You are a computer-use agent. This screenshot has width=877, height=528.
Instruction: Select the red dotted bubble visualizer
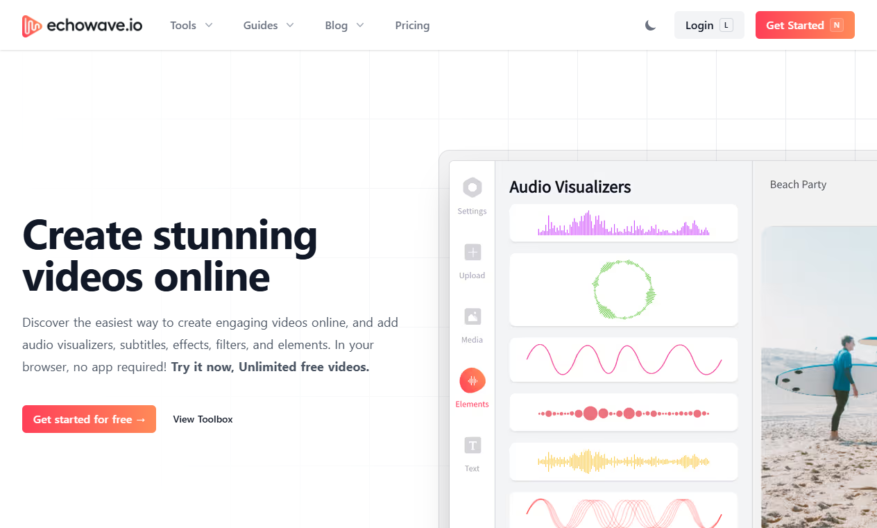point(624,412)
